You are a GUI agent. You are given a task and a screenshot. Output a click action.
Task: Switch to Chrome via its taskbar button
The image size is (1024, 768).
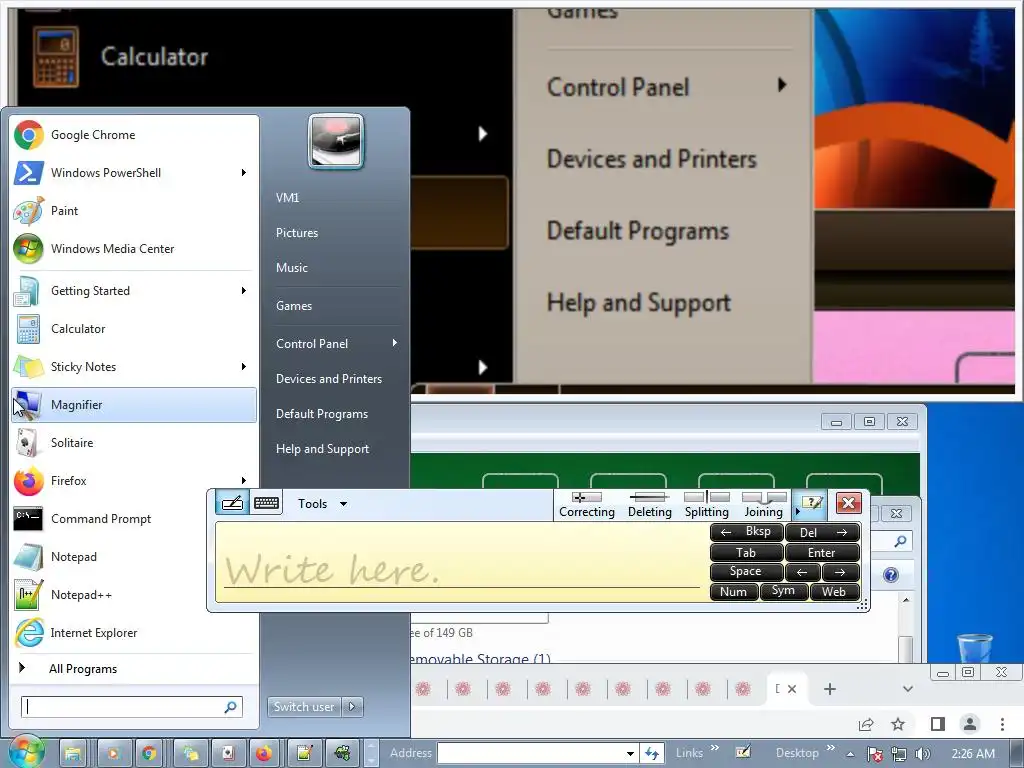(x=150, y=754)
